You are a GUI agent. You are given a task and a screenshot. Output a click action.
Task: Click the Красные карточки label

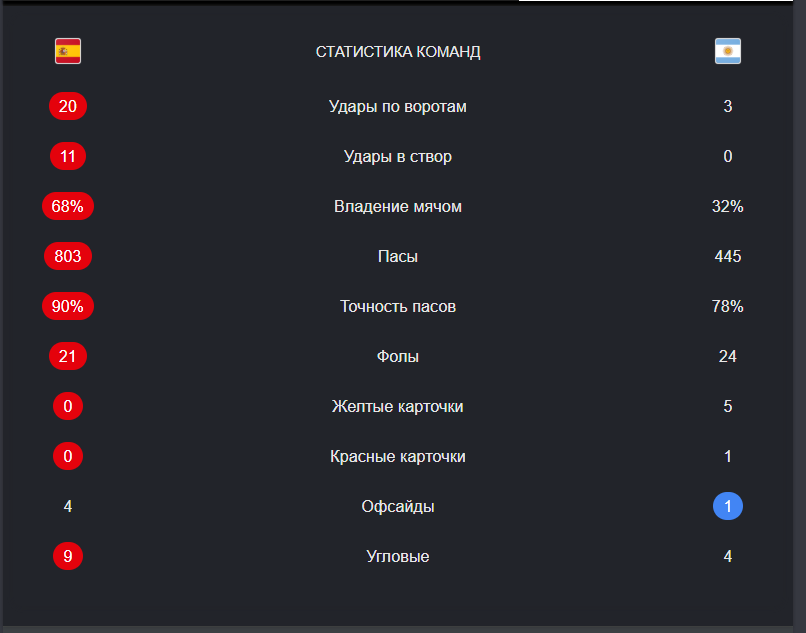pyautogui.click(x=398, y=456)
